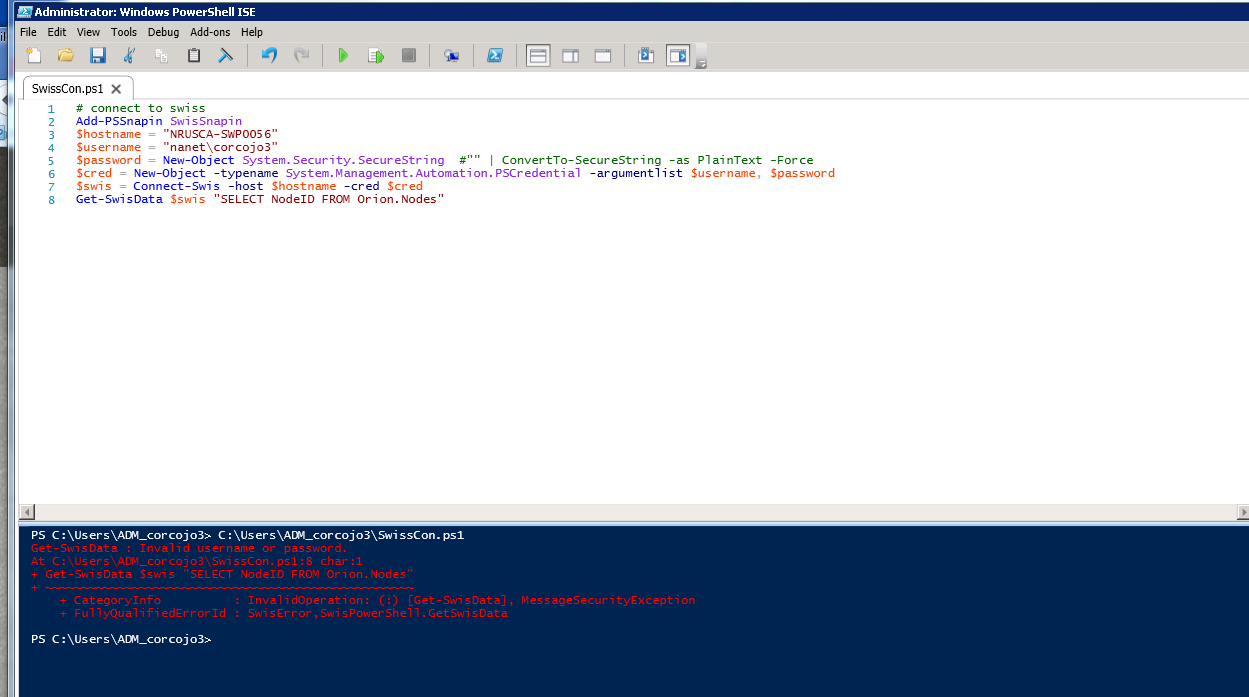The image size is (1249, 697).
Task: Show script pane on top layout
Action: point(538,56)
